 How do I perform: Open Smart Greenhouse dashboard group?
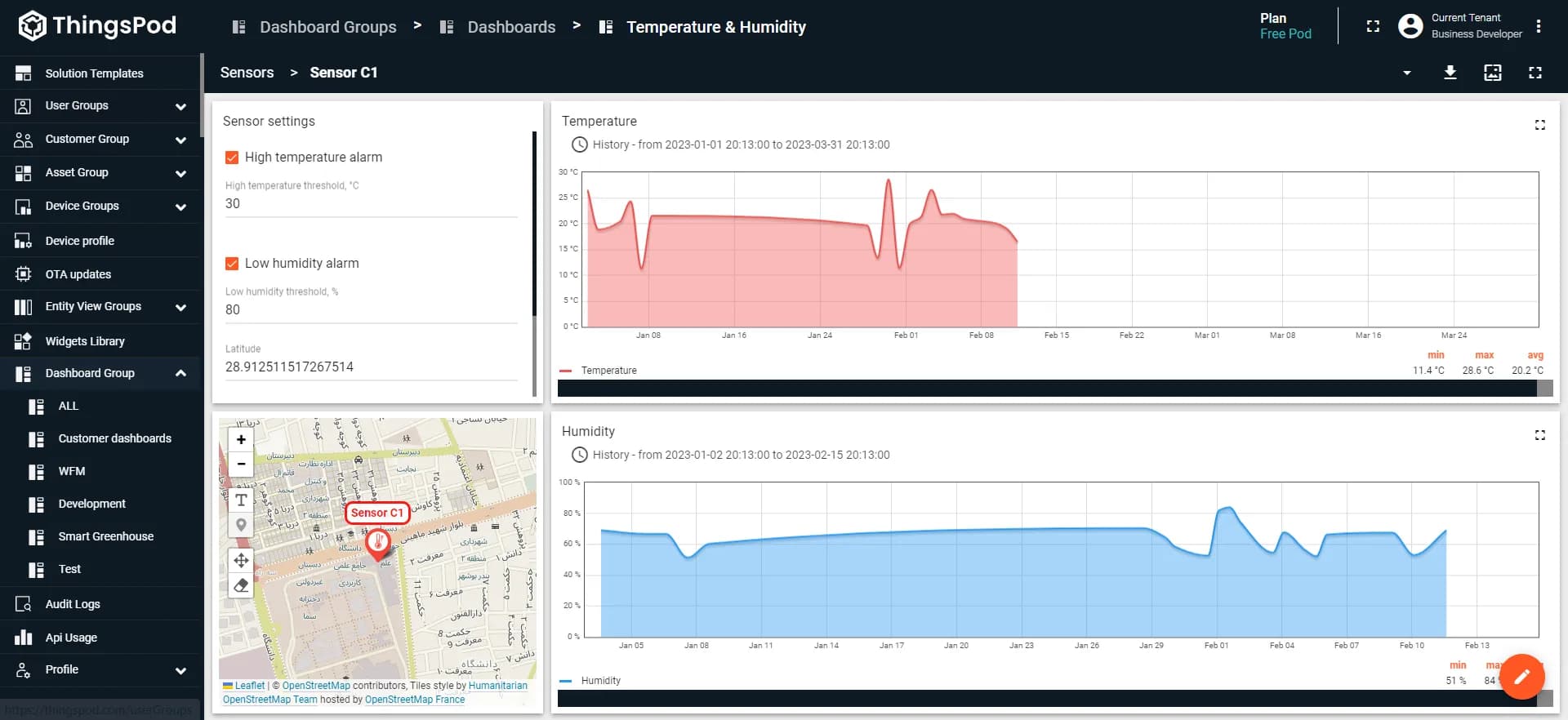(105, 536)
